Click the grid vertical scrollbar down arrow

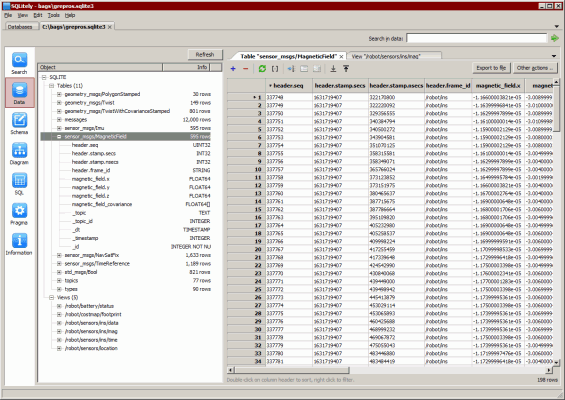point(556,363)
